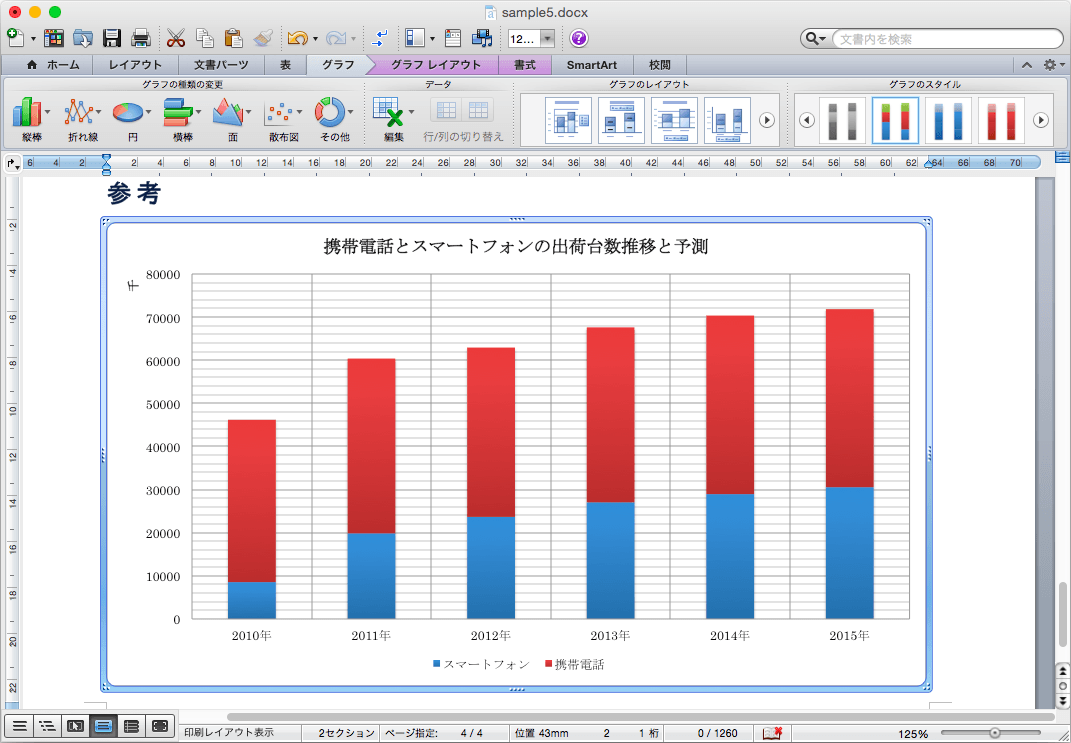
Task: Select the all-blue chart style
Action: click(948, 120)
